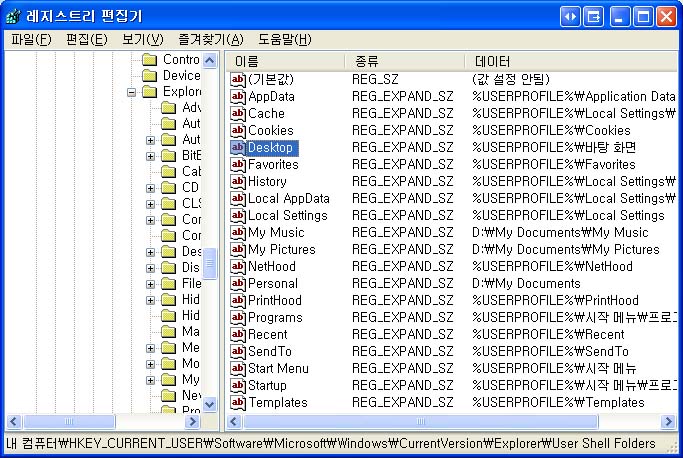The width and height of the screenshot is (683, 458).
Task: Expand the CD tree node
Action: pos(150,188)
